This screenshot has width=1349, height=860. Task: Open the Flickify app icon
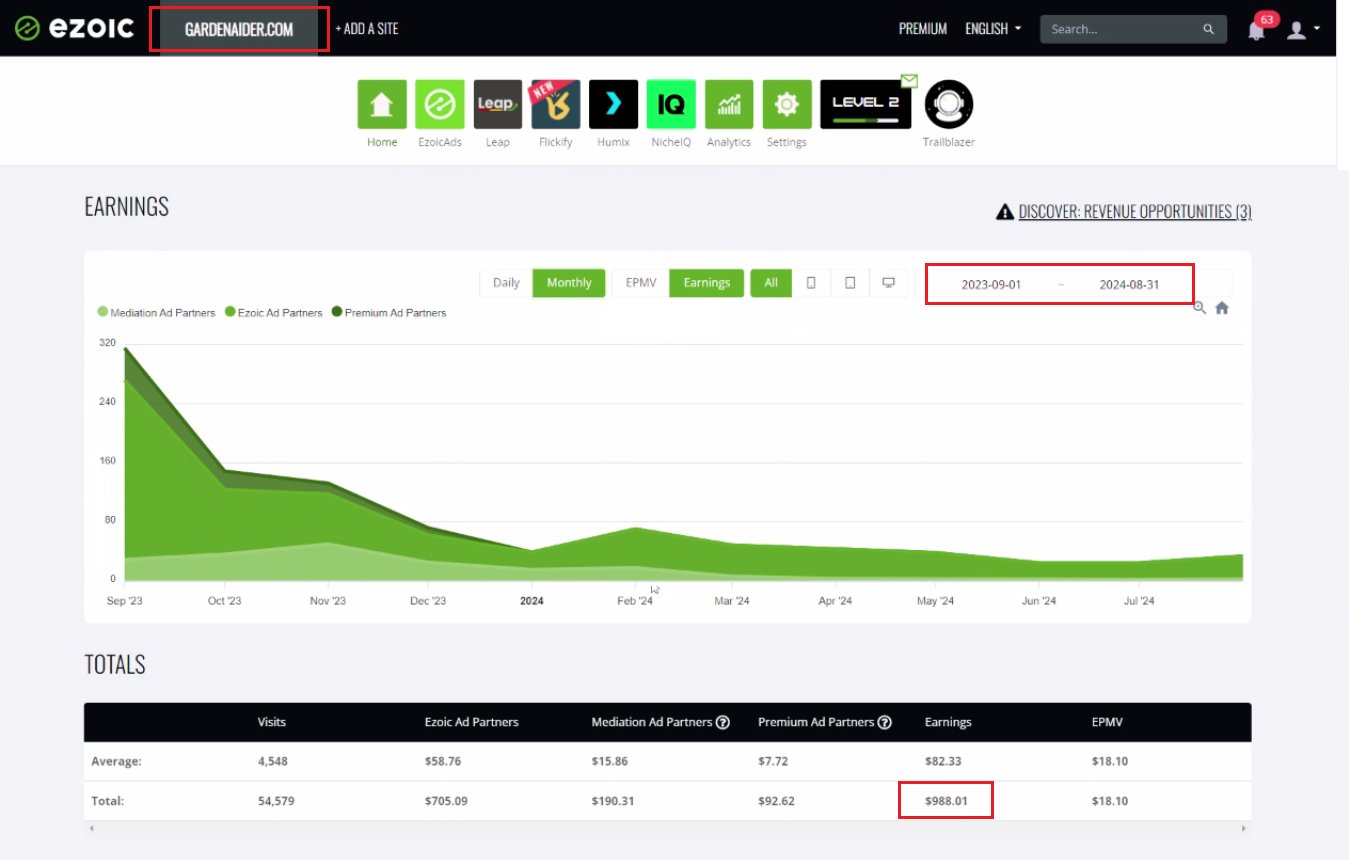pos(556,104)
